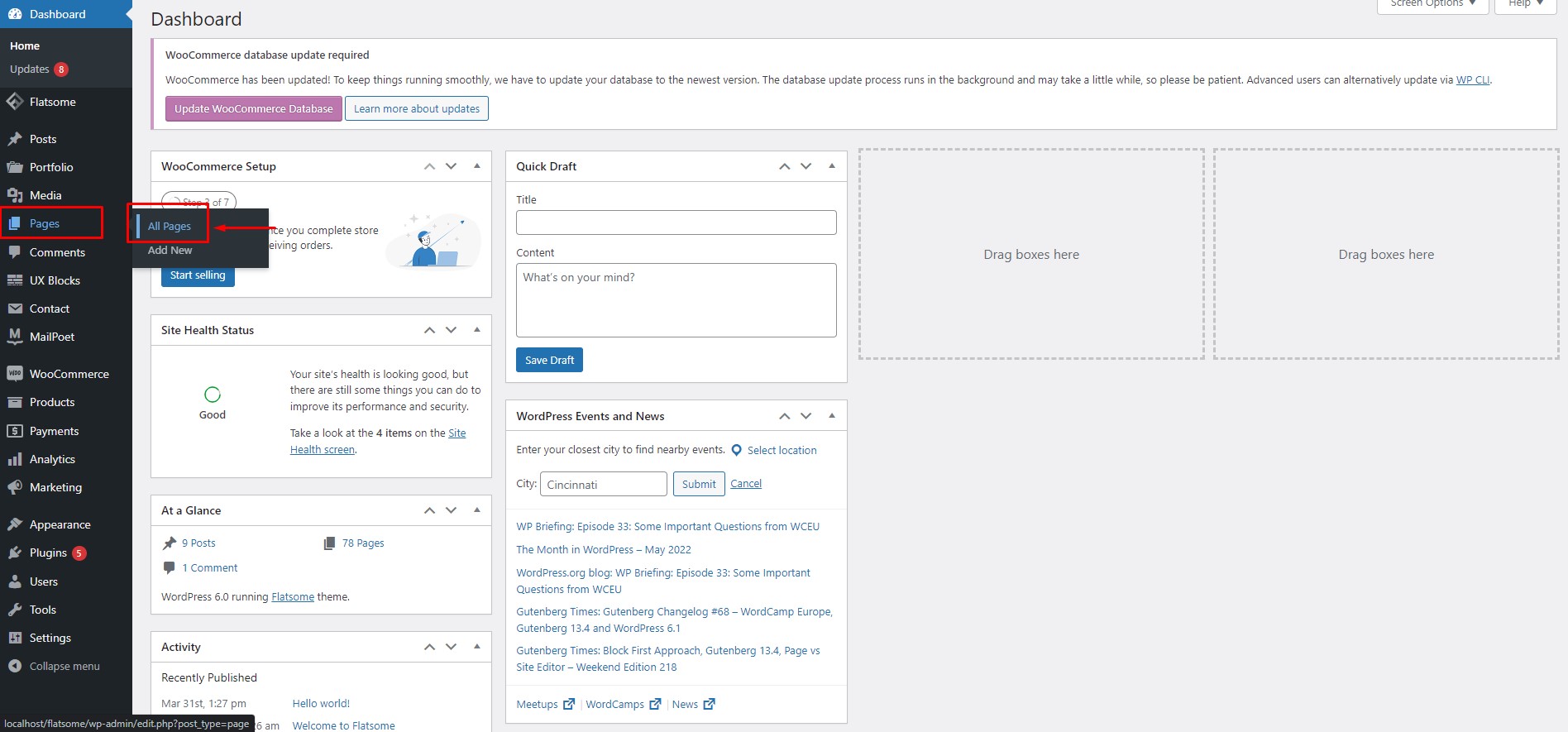The image size is (1568, 732).
Task: Open the WooCommerce menu
Action: pyautogui.click(x=66, y=374)
